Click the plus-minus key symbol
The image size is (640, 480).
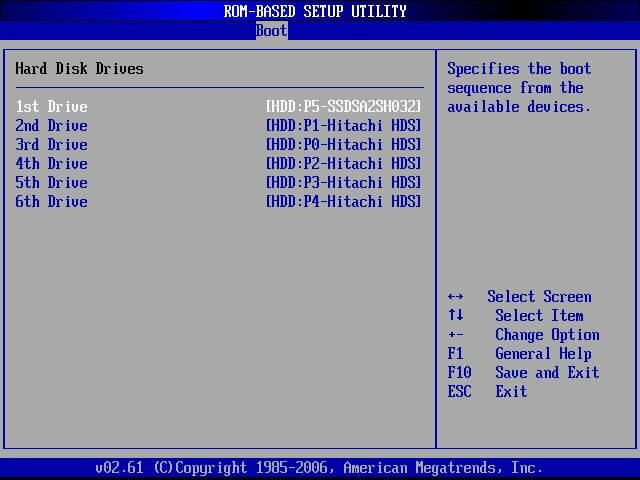[456, 335]
